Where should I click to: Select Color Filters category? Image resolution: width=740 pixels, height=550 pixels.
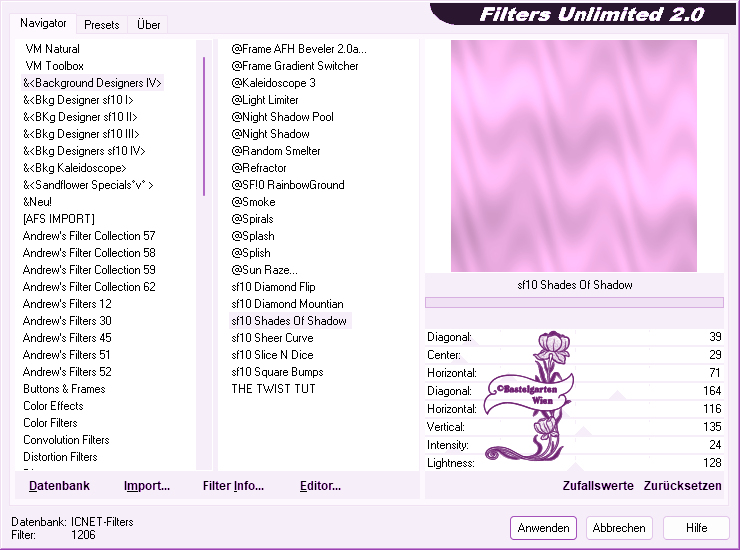pyautogui.click(x=50, y=423)
